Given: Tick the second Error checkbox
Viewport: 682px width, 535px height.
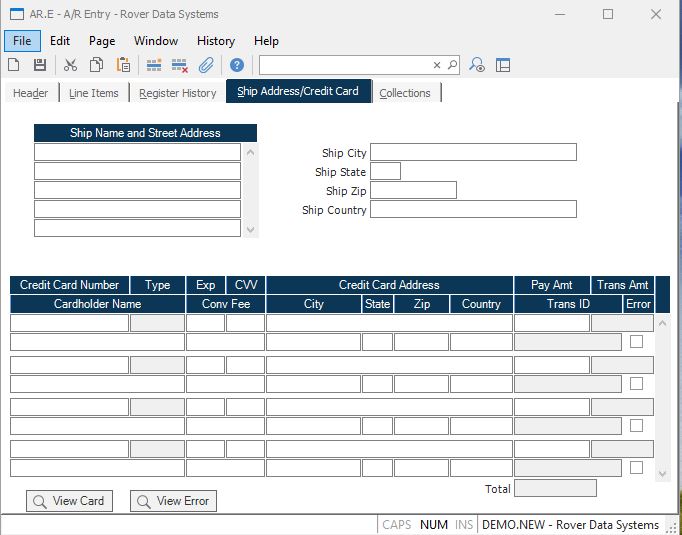Looking at the screenshot, I should [x=636, y=384].
